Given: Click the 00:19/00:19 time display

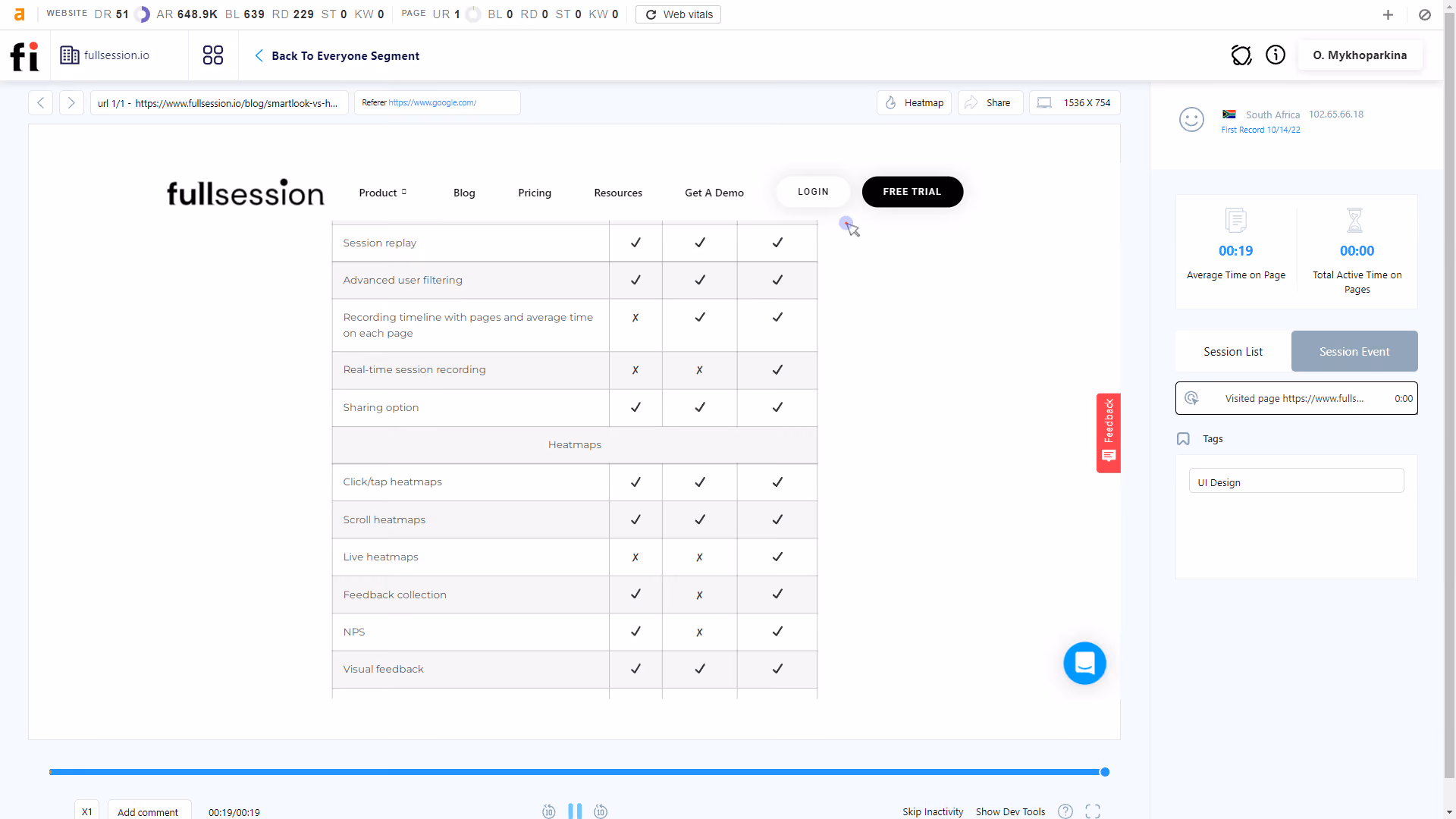Looking at the screenshot, I should click(x=234, y=812).
